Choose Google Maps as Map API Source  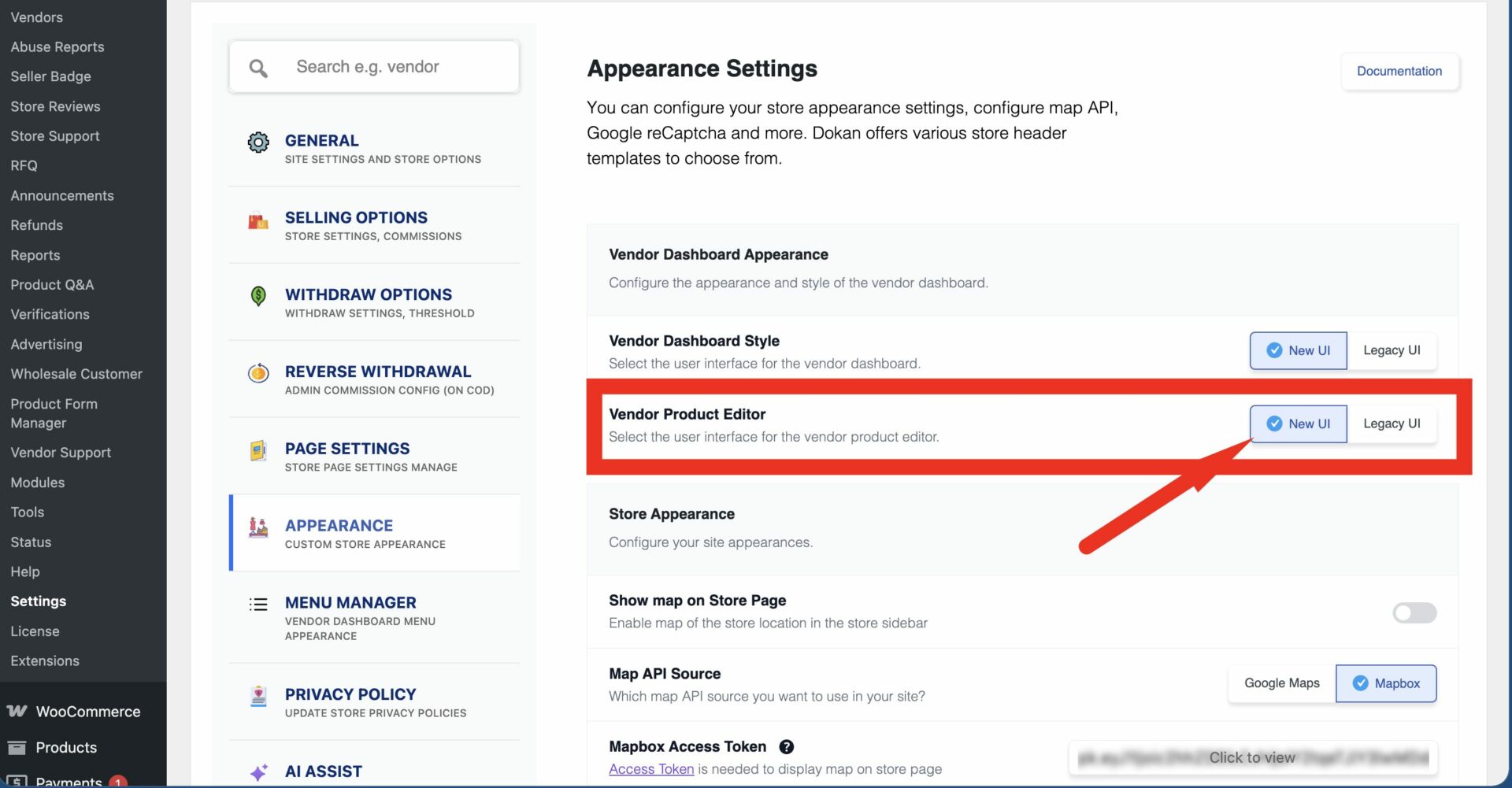click(1282, 683)
